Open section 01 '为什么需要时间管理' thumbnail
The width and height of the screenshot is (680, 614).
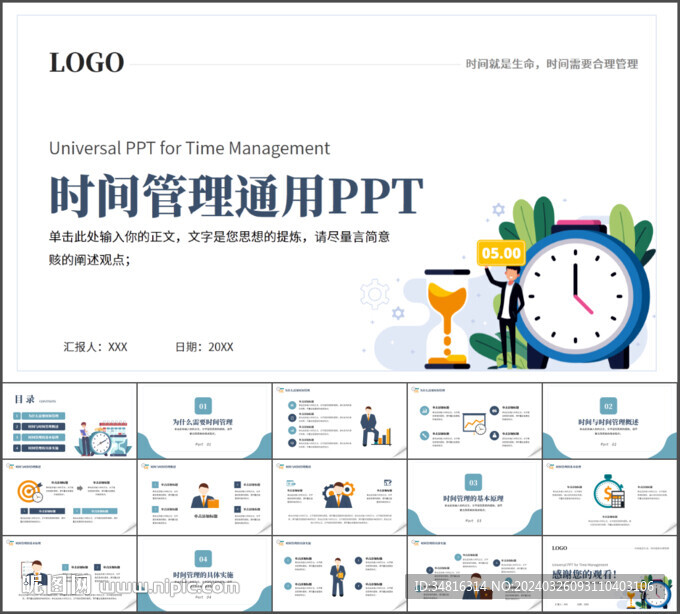click(x=205, y=421)
